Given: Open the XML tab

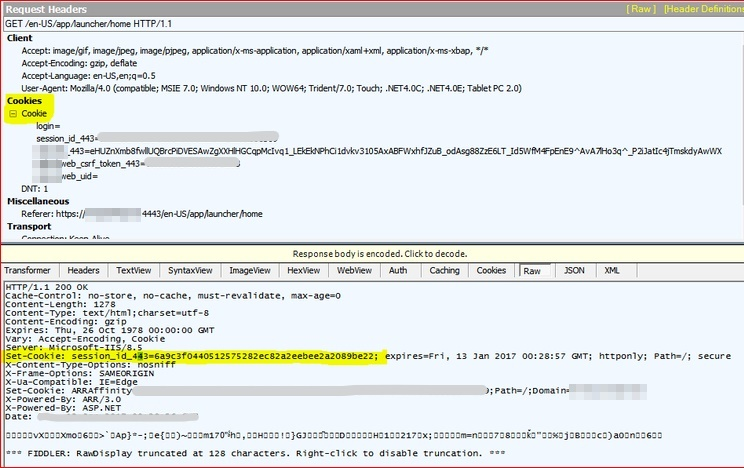Looking at the screenshot, I should (x=612, y=271).
